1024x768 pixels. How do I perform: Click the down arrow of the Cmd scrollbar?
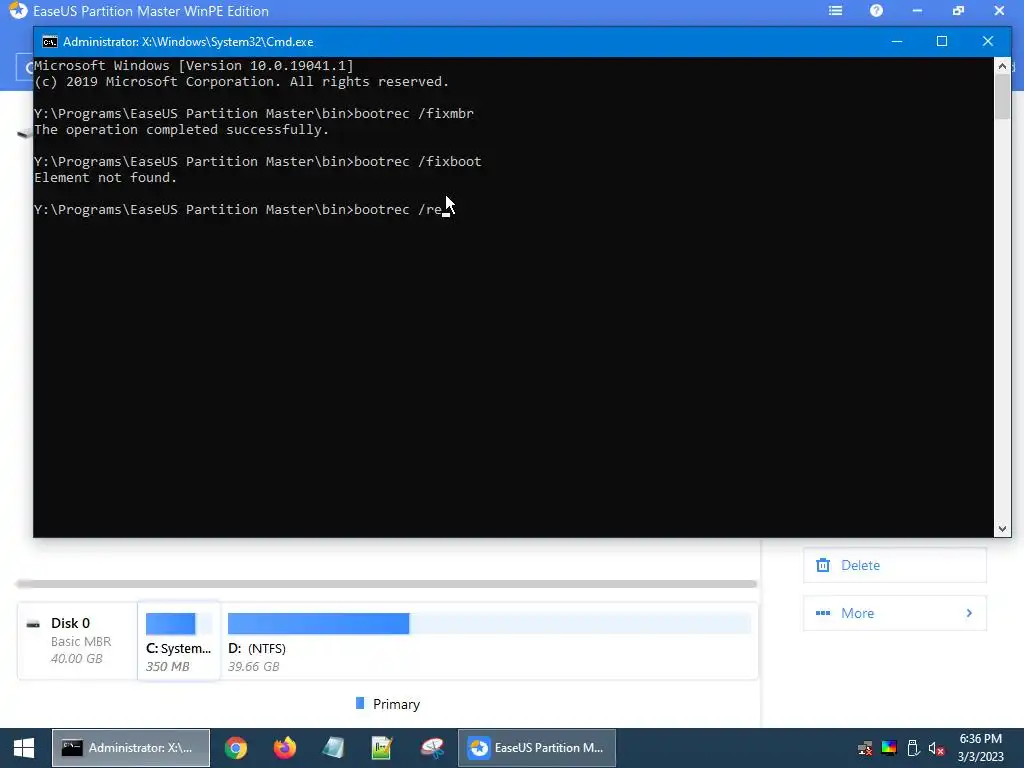[x=1002, y=529]
